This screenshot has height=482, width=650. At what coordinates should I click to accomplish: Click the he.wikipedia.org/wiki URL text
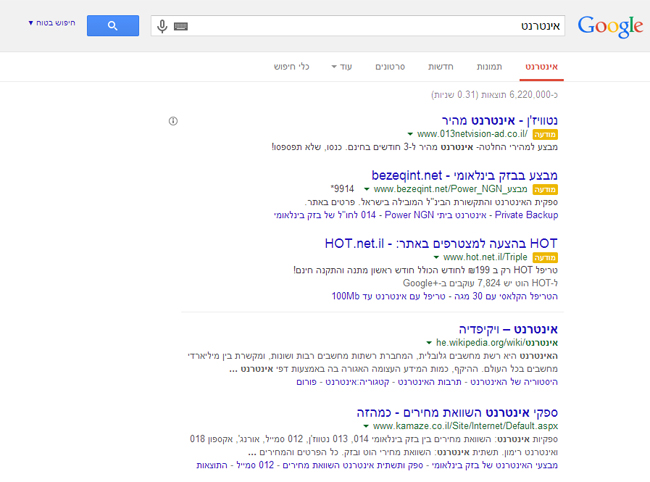(x=497, y=343)
